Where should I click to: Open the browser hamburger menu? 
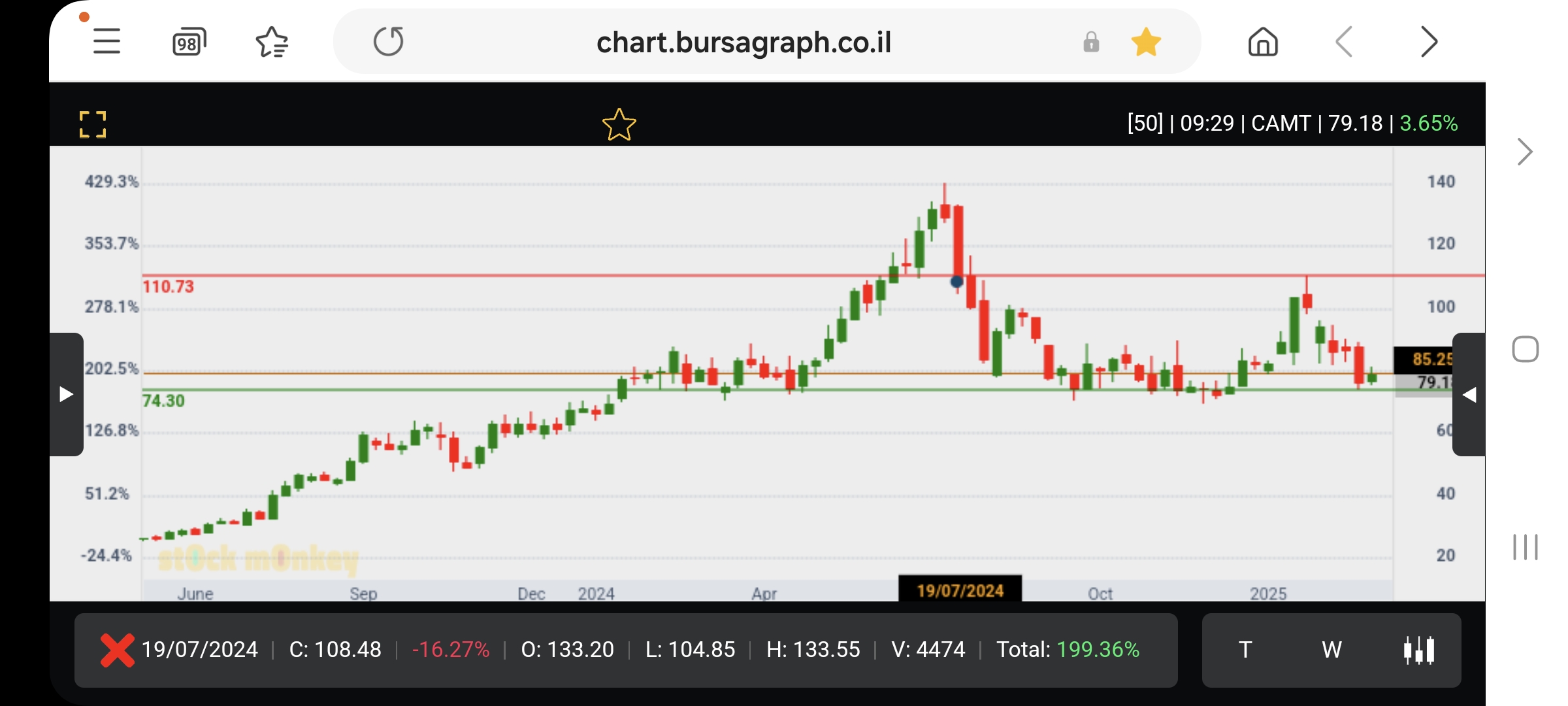[x=106, y=42]
